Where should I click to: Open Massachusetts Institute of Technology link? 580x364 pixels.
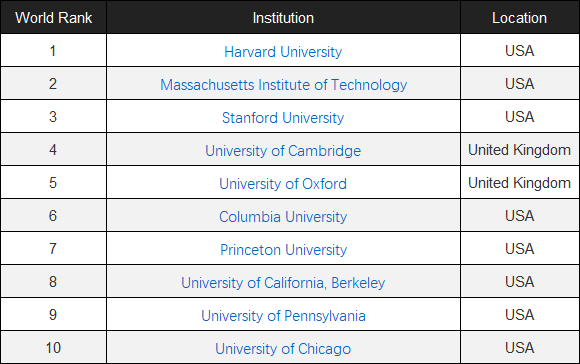(283, 85)
